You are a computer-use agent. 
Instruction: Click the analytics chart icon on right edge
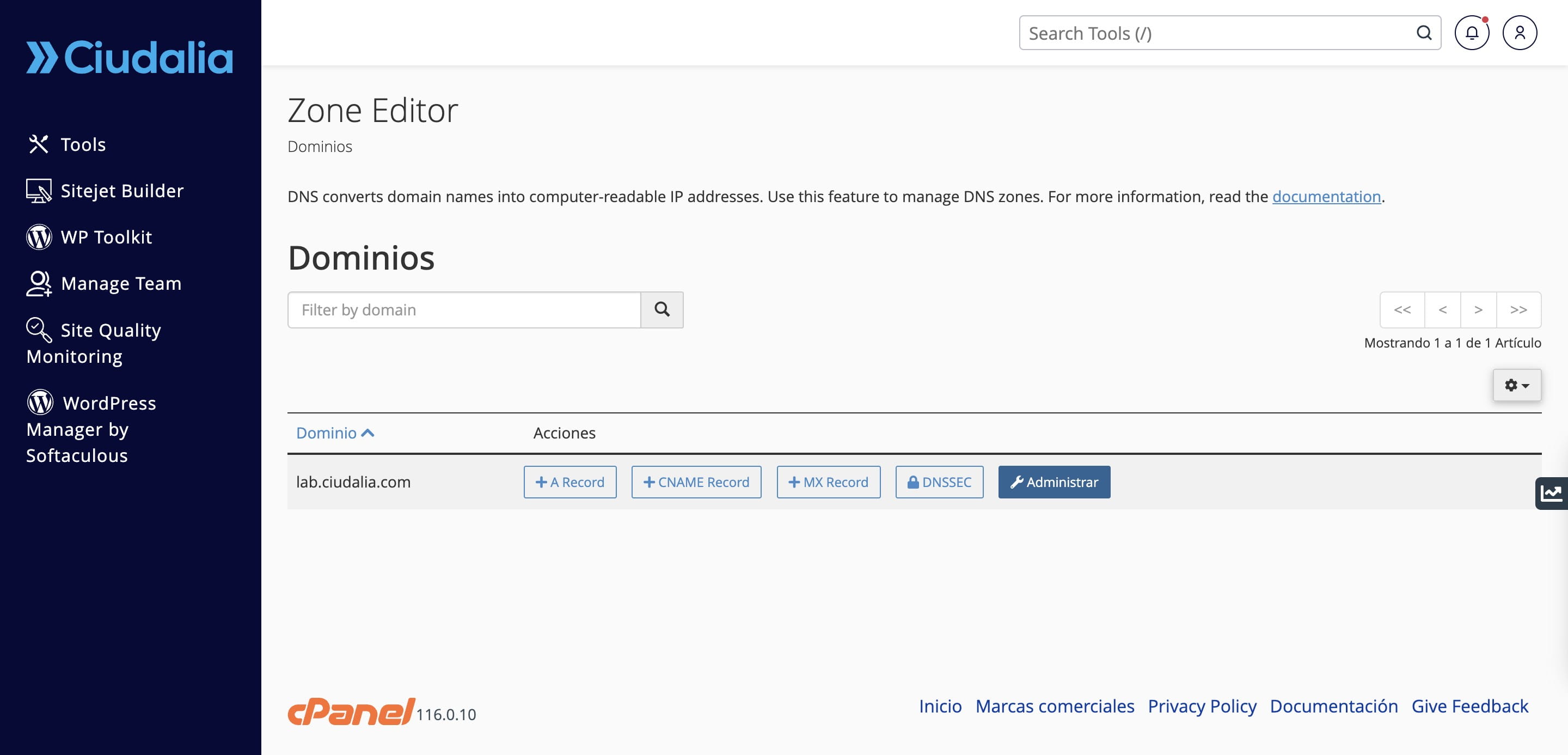pos(1552,494)
